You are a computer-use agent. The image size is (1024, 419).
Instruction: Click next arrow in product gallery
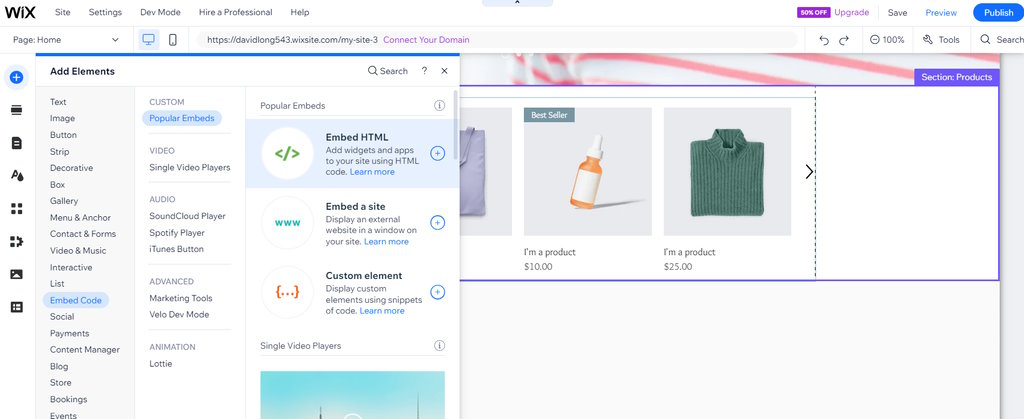pyautogui.click(x=809, y=171)
